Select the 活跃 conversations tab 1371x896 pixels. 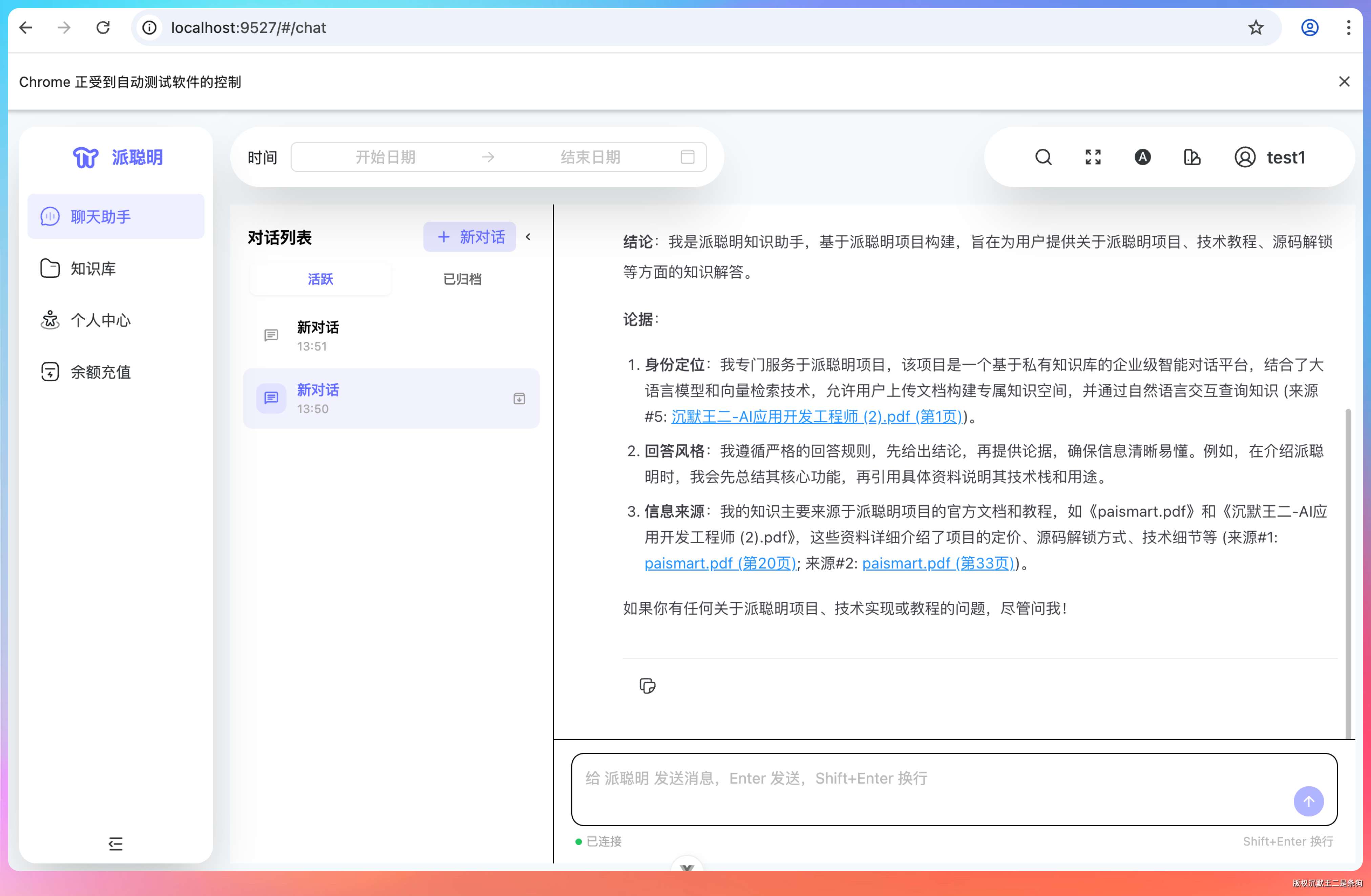point(320,279)
